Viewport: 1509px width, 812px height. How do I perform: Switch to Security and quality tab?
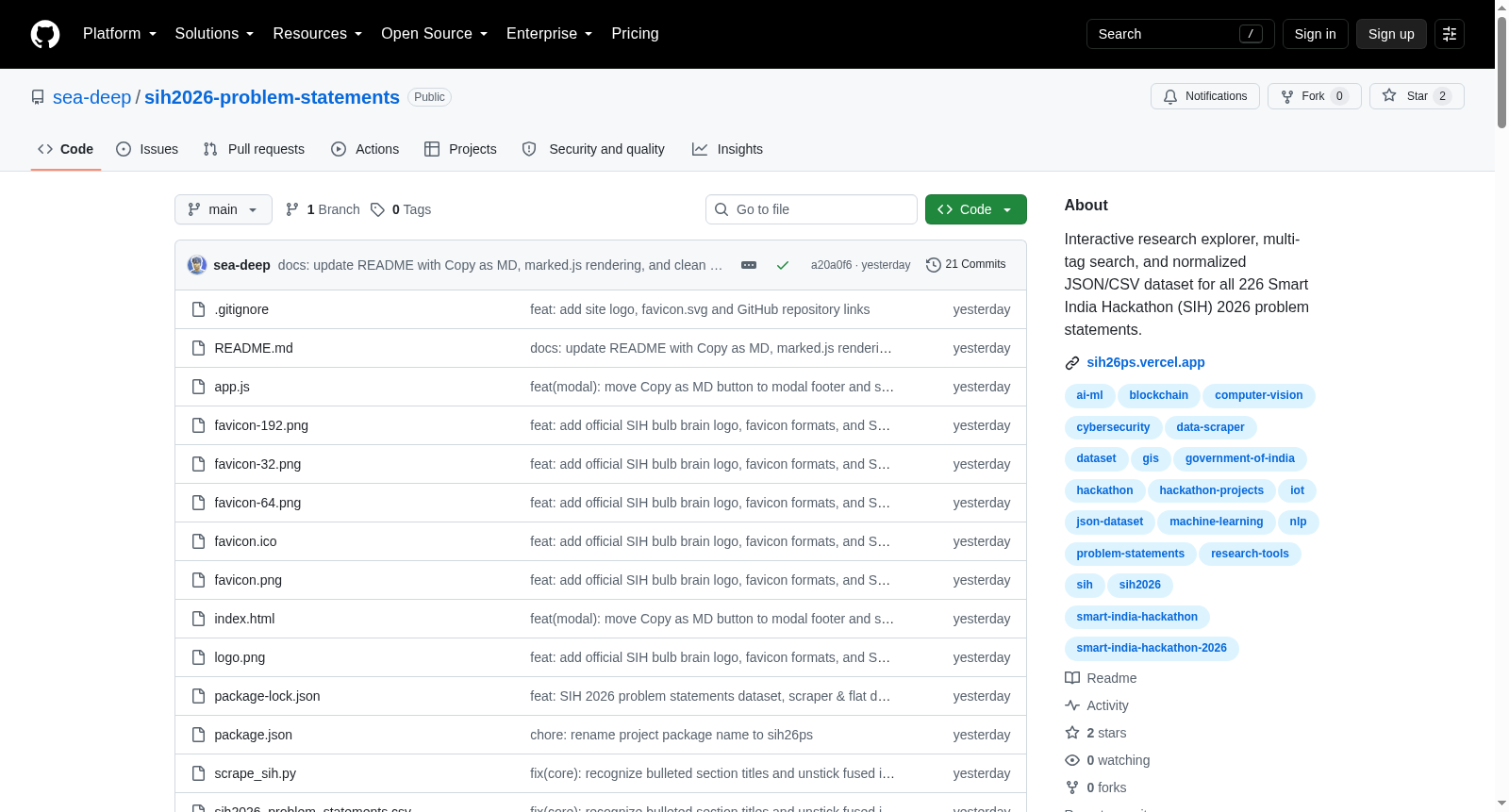[593, 149]
